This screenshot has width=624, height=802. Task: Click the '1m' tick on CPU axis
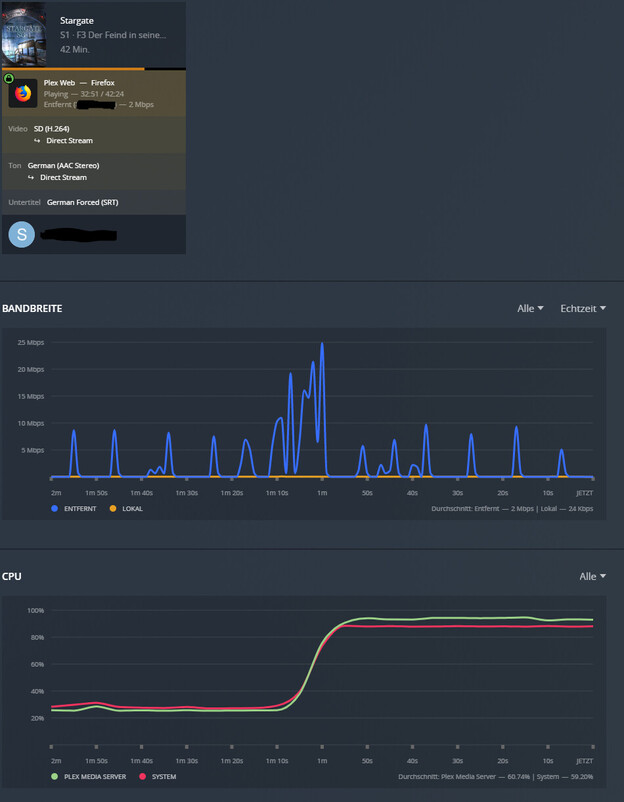point(322,761)
